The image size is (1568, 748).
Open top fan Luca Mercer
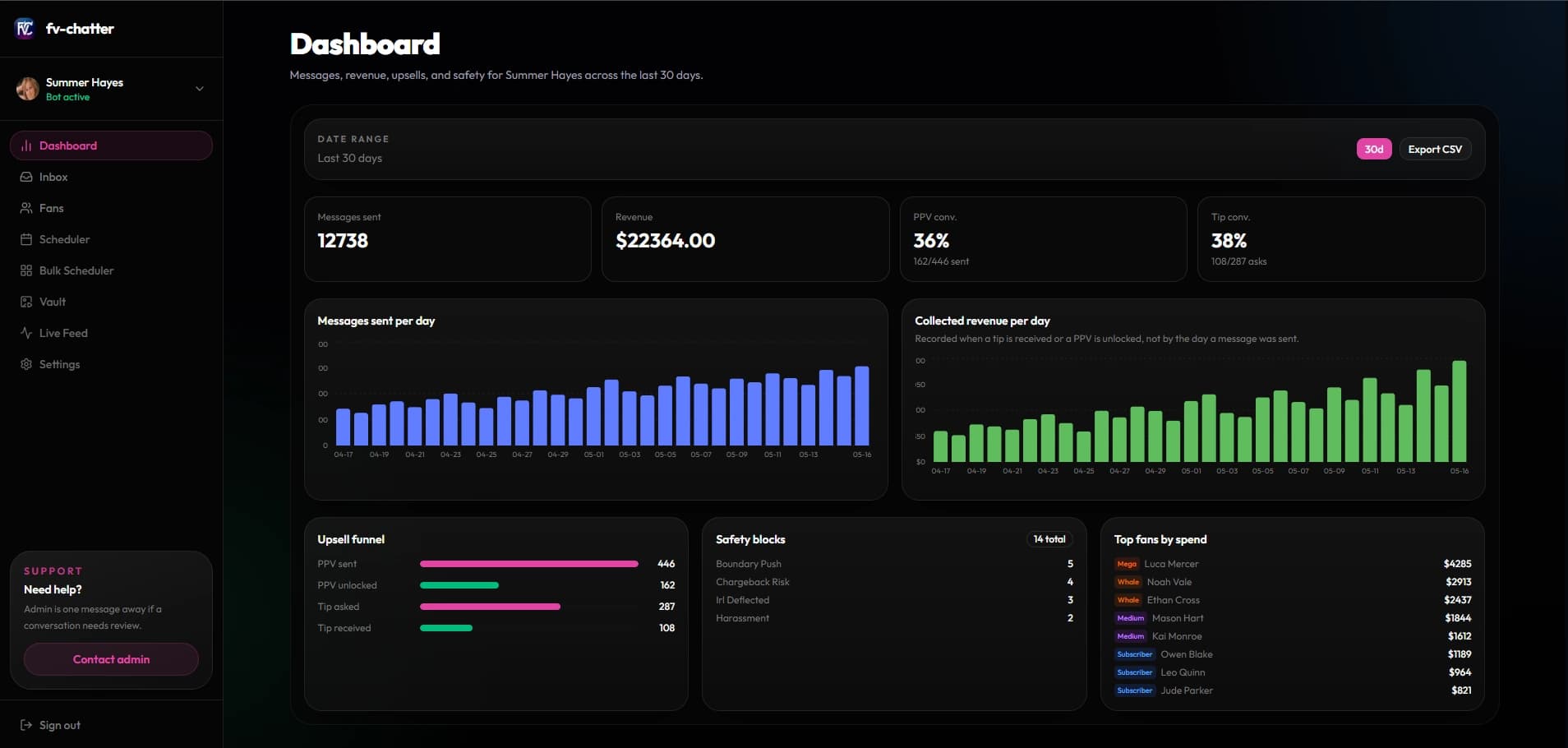(1171, 564)
